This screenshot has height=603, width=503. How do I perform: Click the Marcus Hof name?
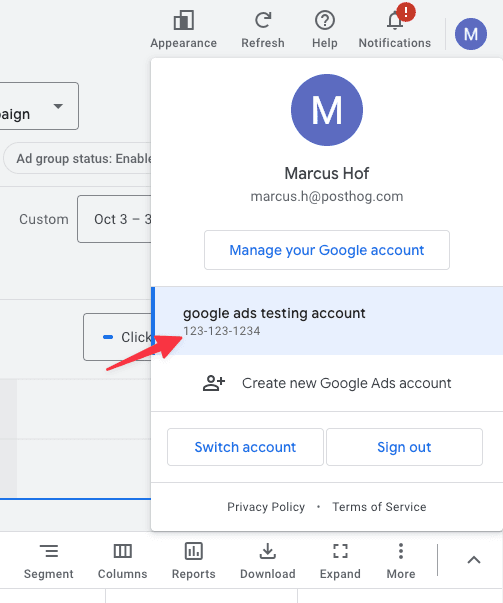click(327, 173)
